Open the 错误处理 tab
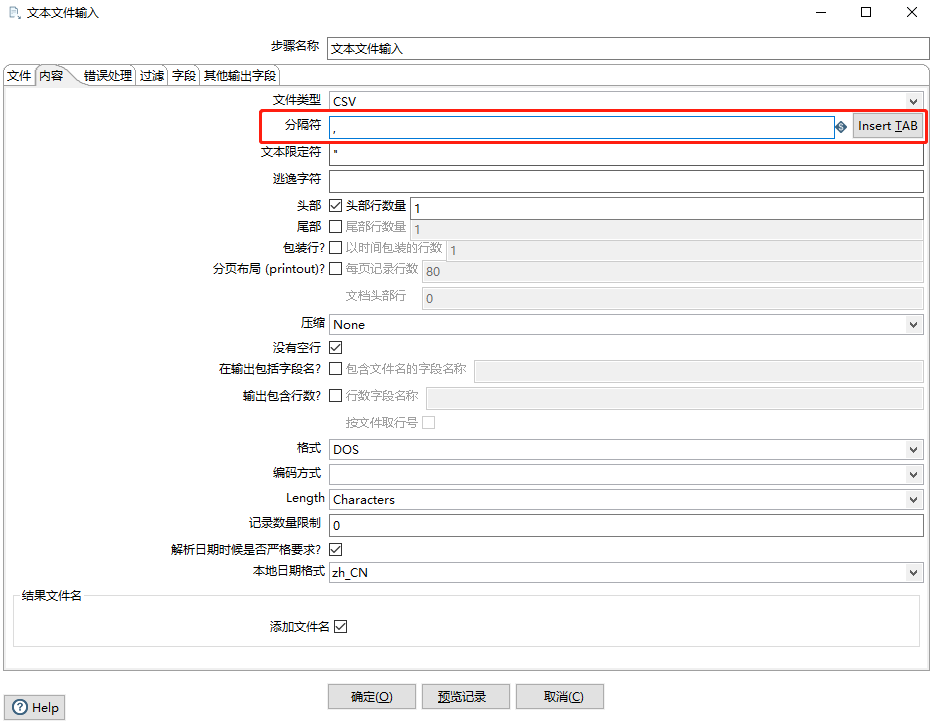 pyautogui.click(x=107, y=76)
